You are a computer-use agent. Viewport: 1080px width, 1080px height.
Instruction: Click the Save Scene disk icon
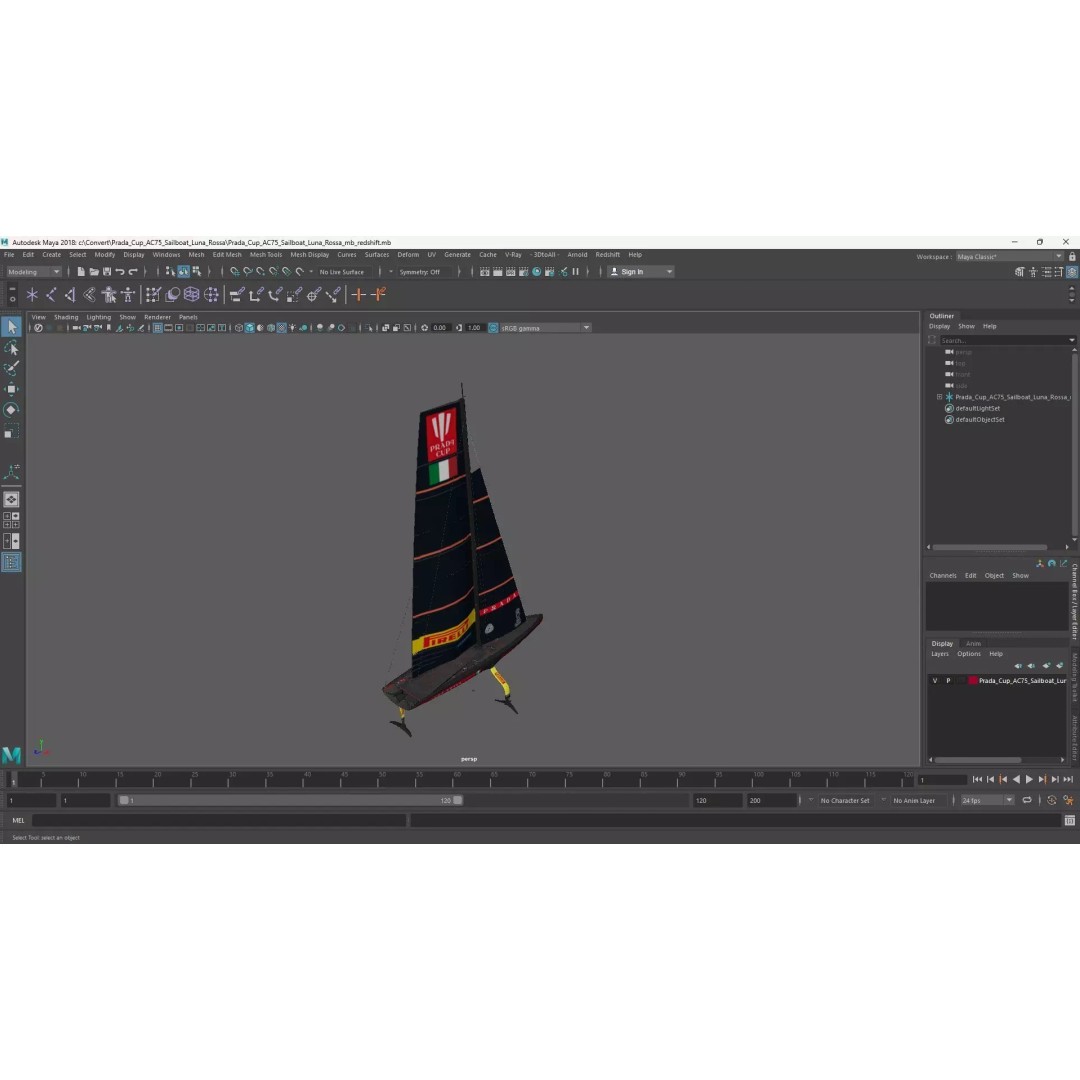pyautogui.click(x=107, y=271)
